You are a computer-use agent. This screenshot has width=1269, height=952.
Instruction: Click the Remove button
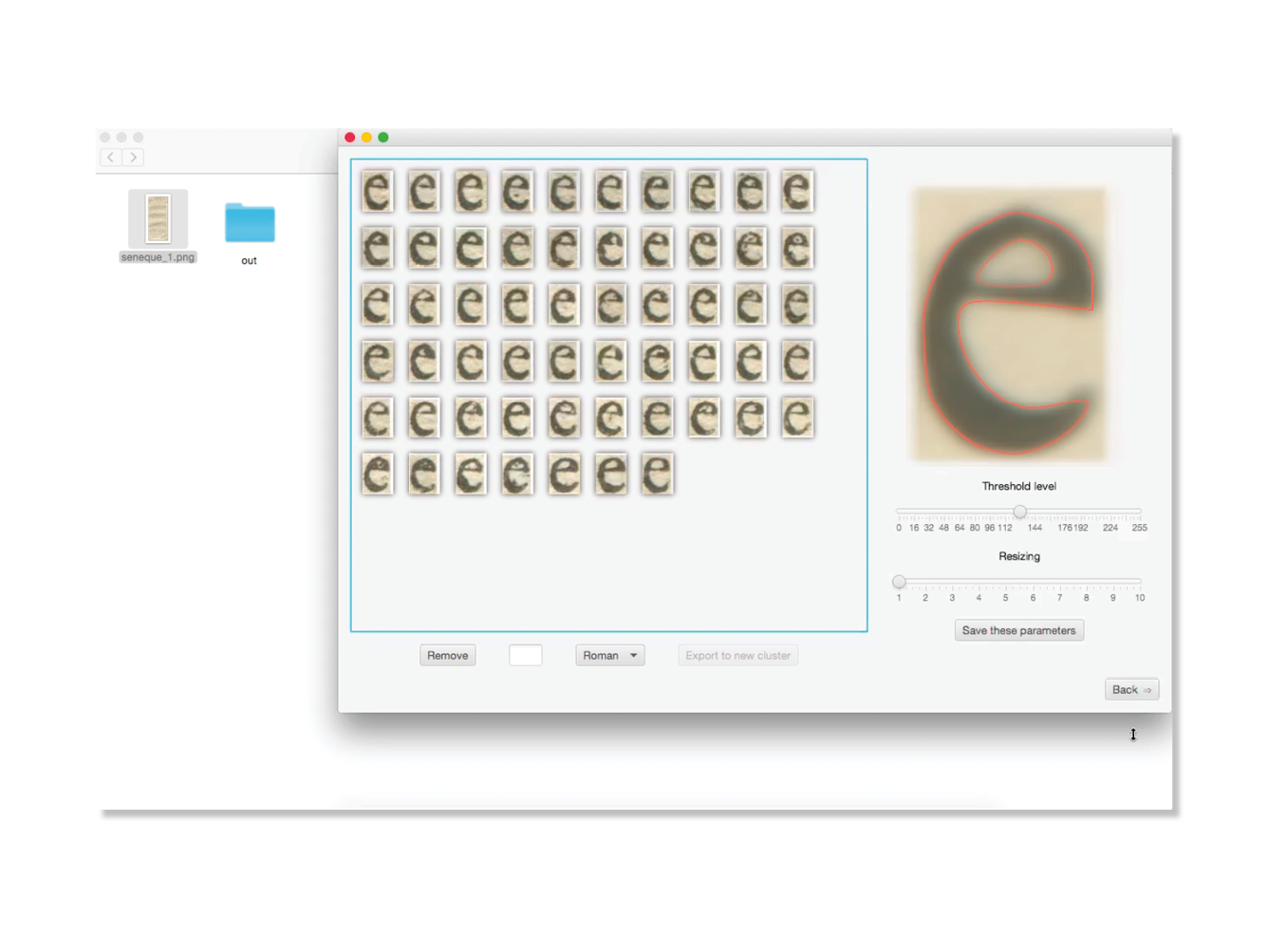pyautogui.click(x=447, y=656)
